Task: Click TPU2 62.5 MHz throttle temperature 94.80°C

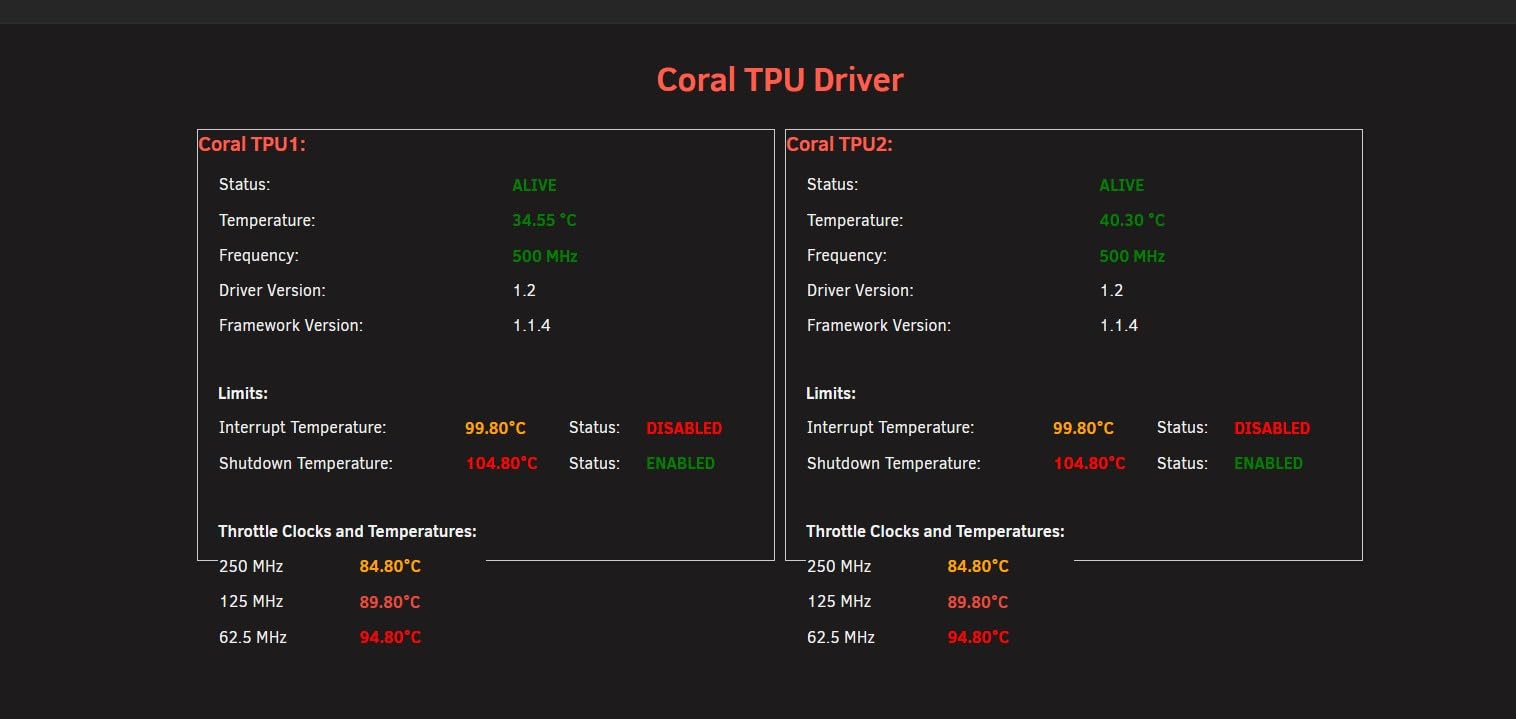Action: pos(978,637)
